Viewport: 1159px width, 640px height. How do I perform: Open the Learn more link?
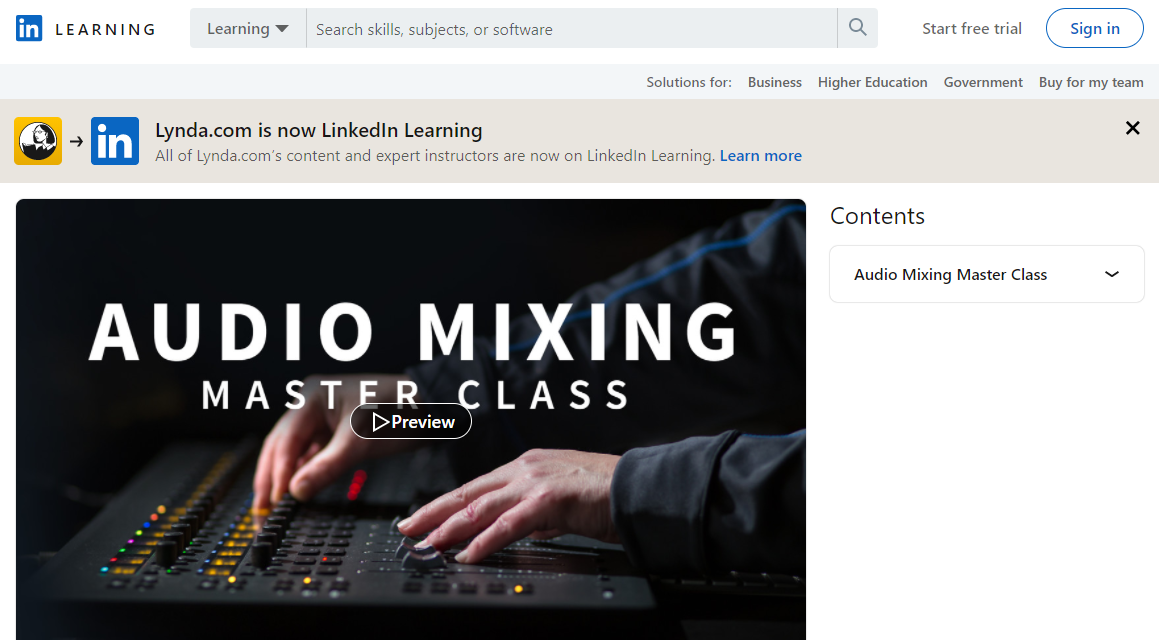(761, 155)
